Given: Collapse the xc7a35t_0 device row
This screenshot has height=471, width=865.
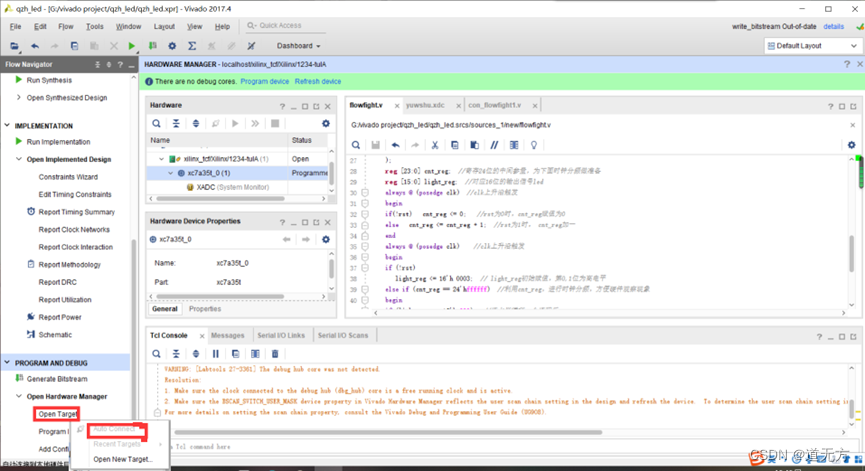Looking at the screenshot, I should (170, 173).
